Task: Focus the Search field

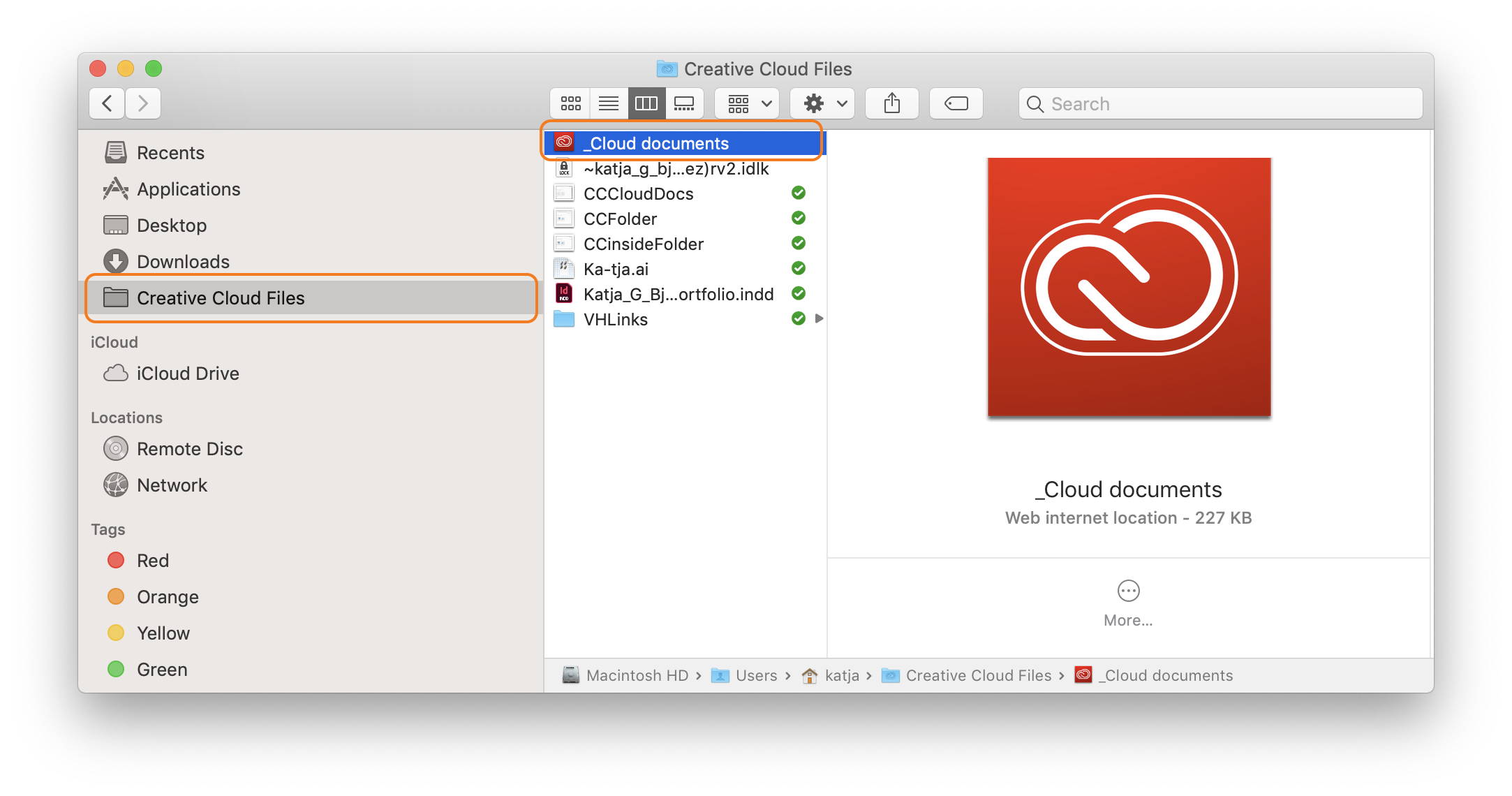Action: pyautogui.click(x=1220, y=103)
